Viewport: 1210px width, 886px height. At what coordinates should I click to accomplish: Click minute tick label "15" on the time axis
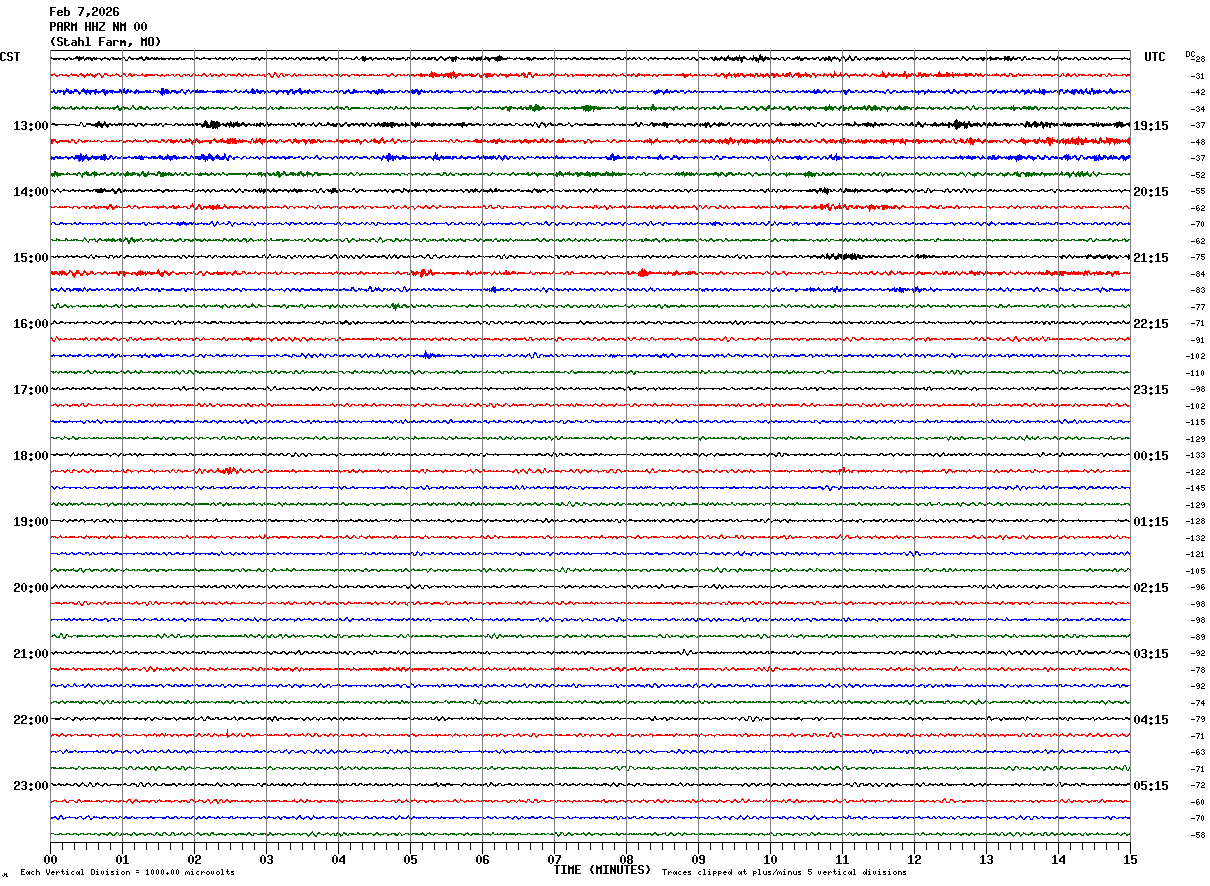point(1130,859)
